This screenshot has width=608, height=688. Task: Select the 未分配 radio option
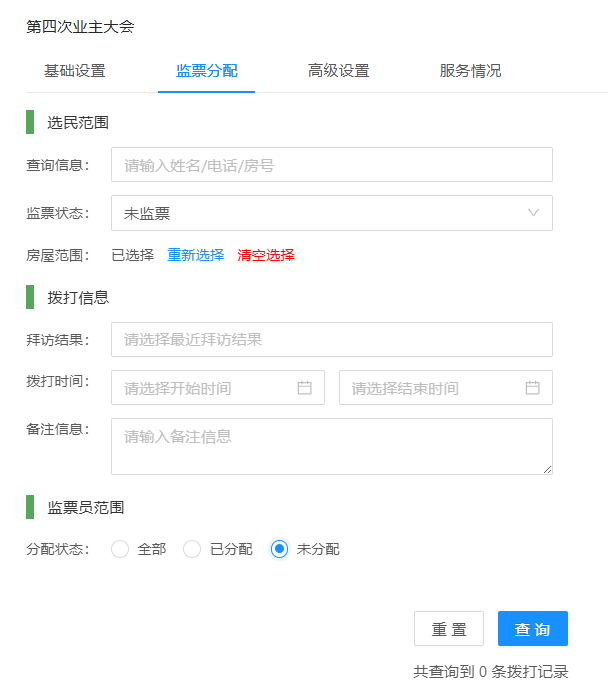point(280,549)
